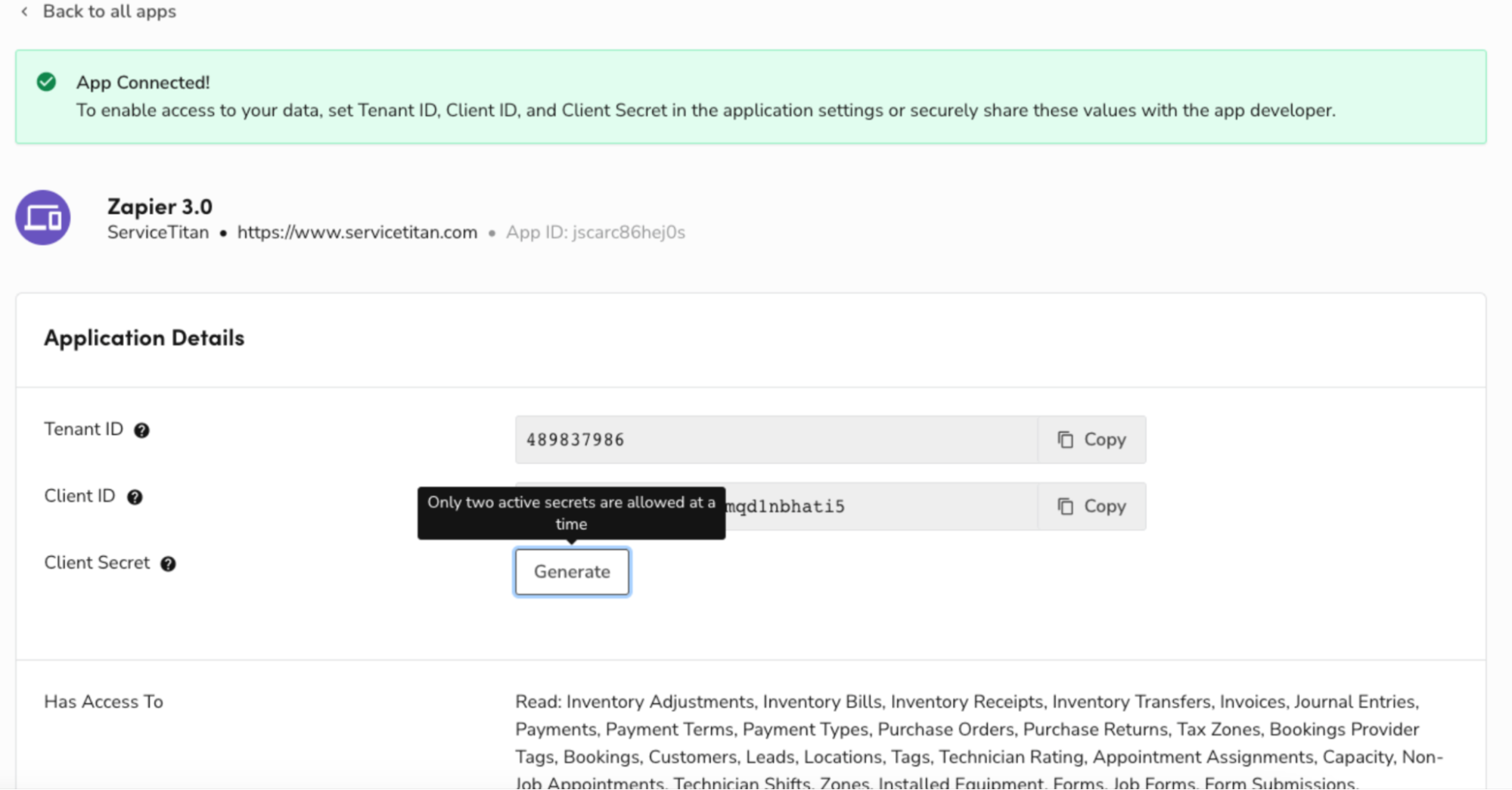Image resolution: width=1512 pixels, height=790 pixels.
Task: Click the Application Details heading
Action: pos(144,337)
